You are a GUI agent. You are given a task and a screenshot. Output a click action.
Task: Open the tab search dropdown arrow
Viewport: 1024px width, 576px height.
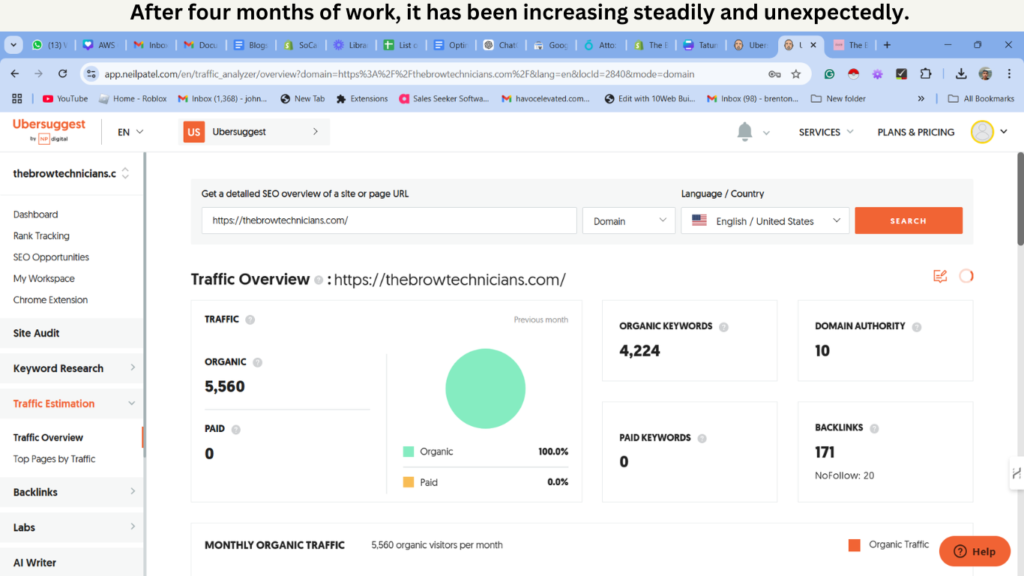pos(14,45)
